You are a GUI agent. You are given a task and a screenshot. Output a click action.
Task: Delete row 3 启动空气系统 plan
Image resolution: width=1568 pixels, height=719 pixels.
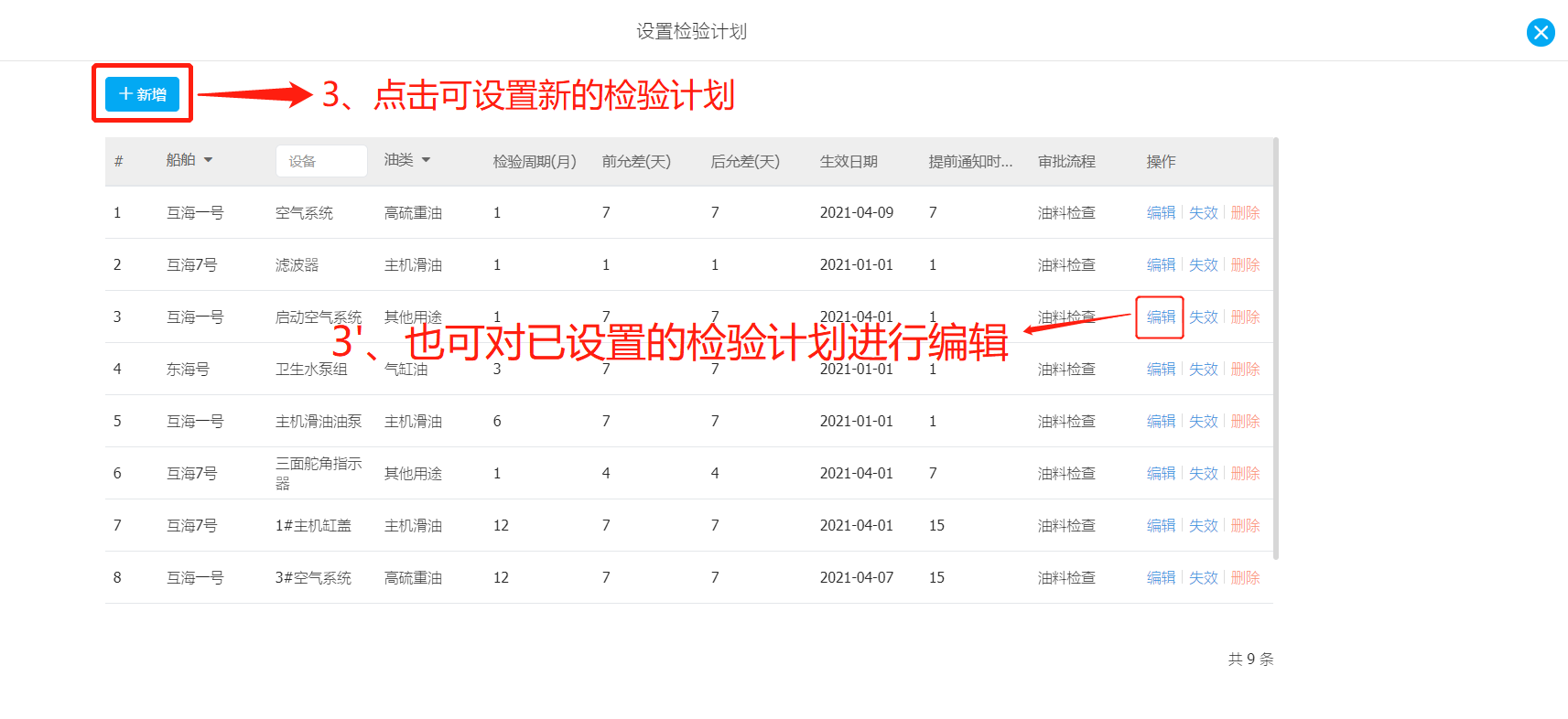pos(1245,317)
